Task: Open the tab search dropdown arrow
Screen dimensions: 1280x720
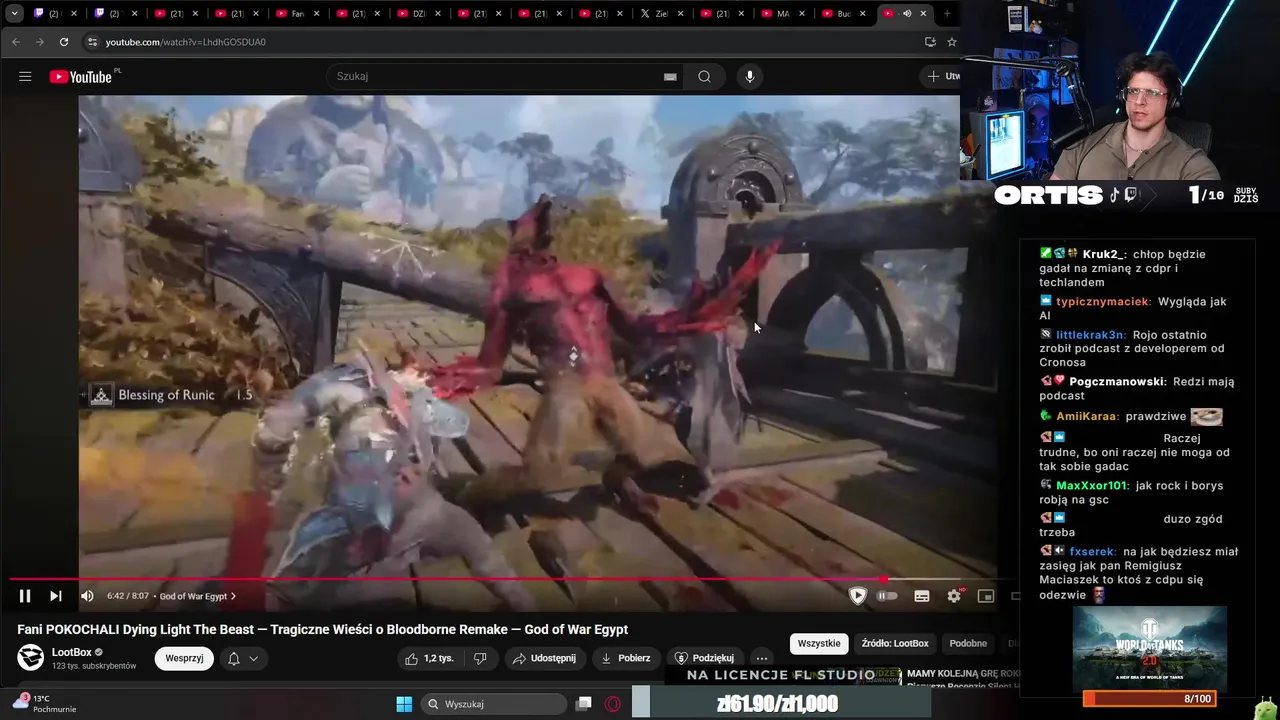Action: point(14,14)
